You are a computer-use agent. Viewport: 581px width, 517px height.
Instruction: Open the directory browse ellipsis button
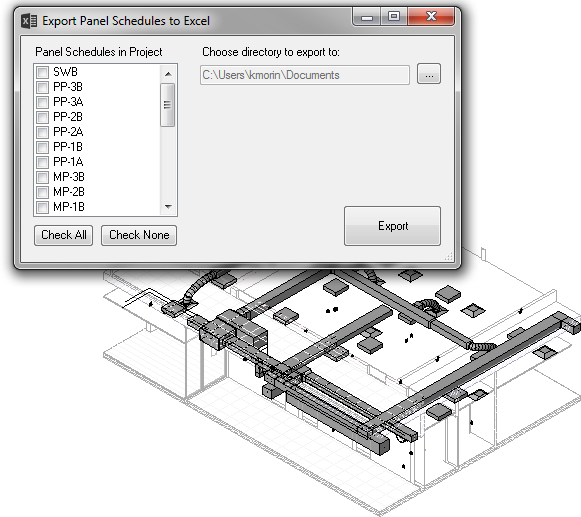429,74
